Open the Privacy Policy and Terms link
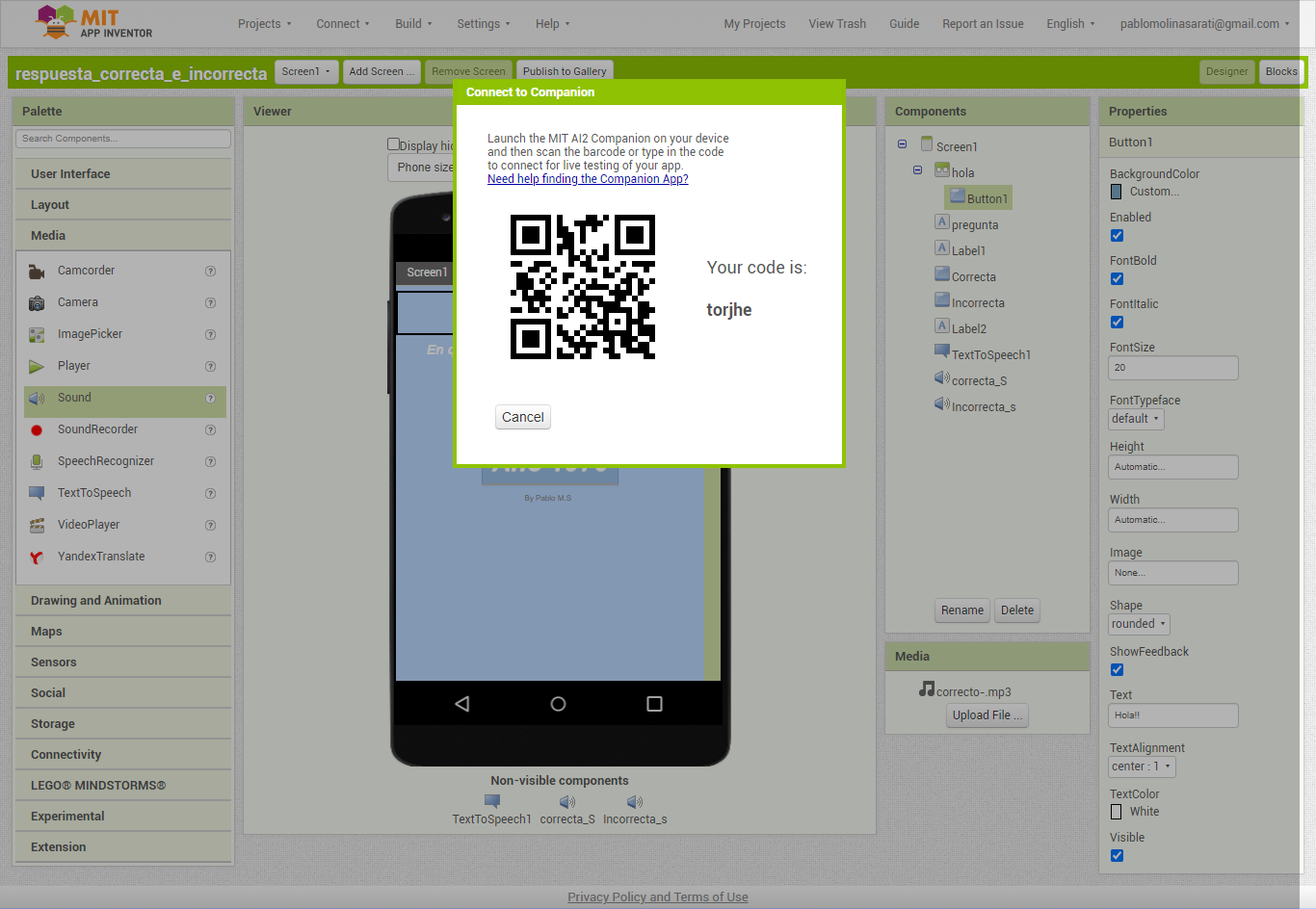The height and width of the screenshot is (909, 1316). [658, 897]
